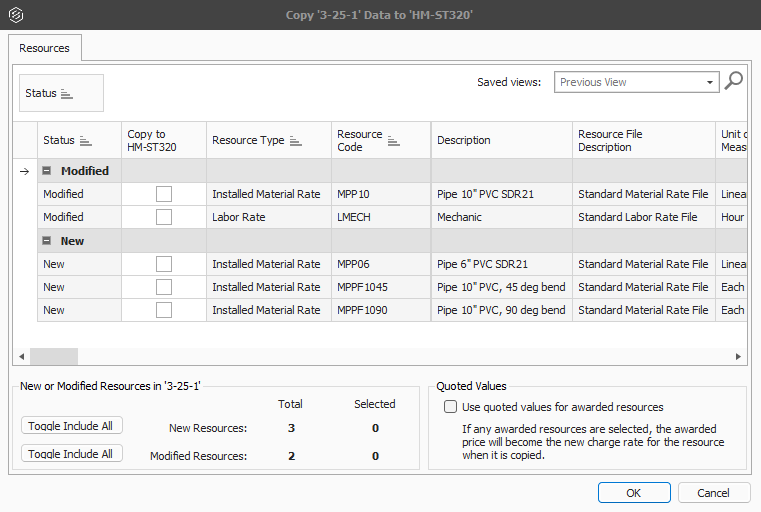Tick the copy checkbox for MPPF1090
The height and width of the screenshot is (512, 761).
coord(164,310)
